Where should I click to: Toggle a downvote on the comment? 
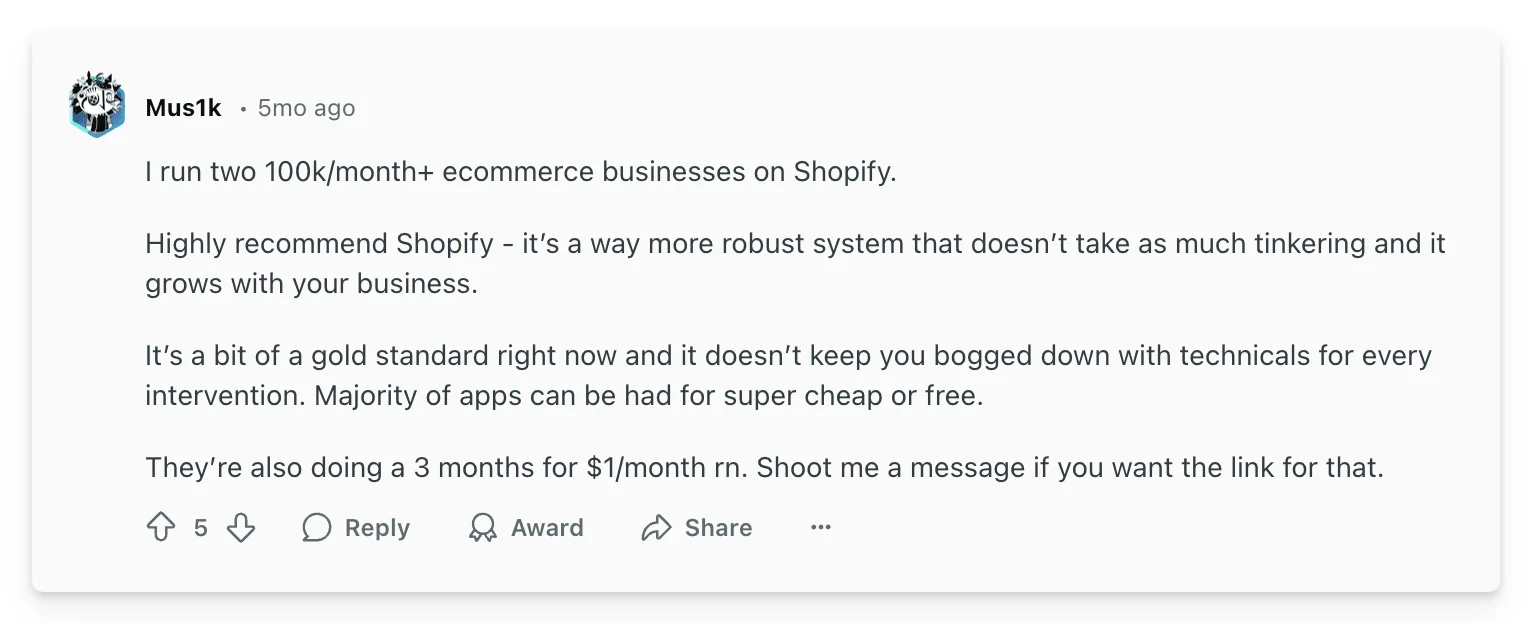(x=241, y=527)
